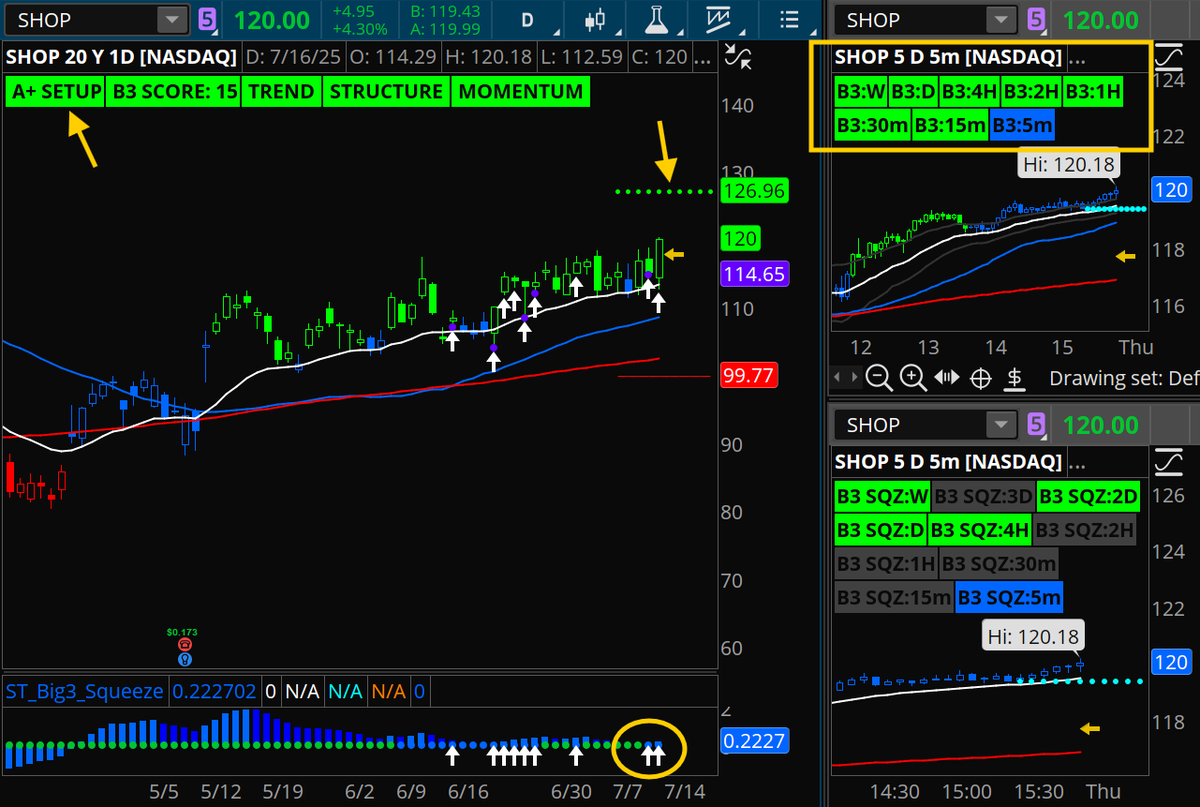Toggle main chart price axis collapse icon
Image resolution: width=1200 pixels, height=807 pixels.
pyautogui.click(x=737, y=57)
